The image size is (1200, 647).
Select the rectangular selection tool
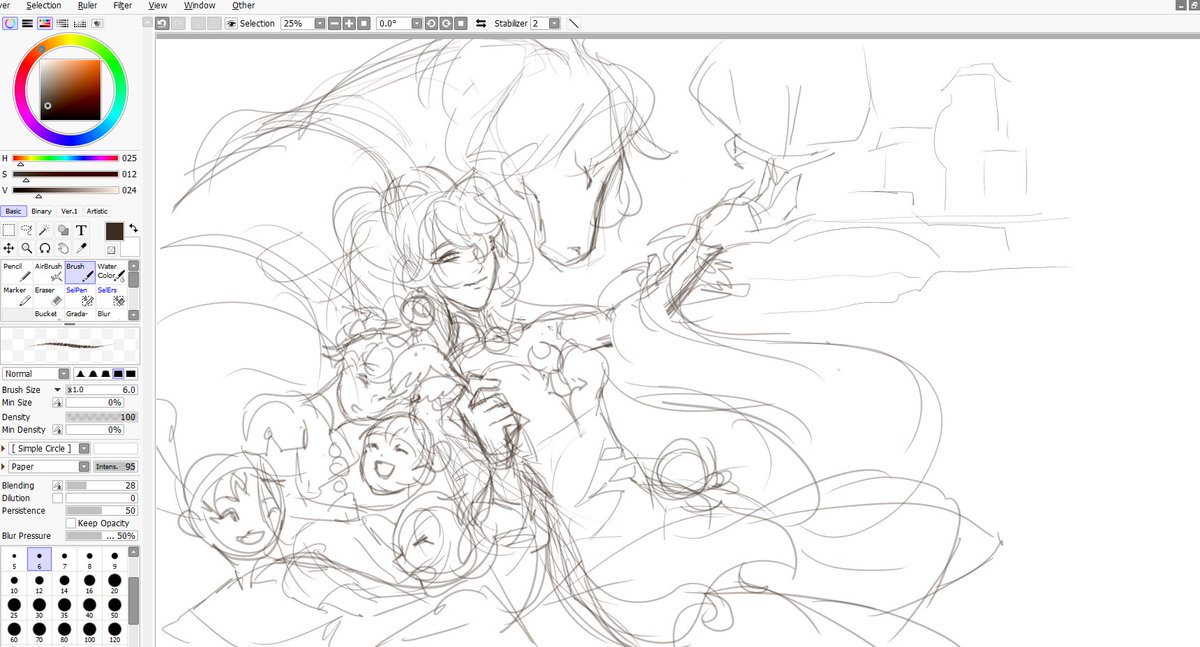pos(9,229)
